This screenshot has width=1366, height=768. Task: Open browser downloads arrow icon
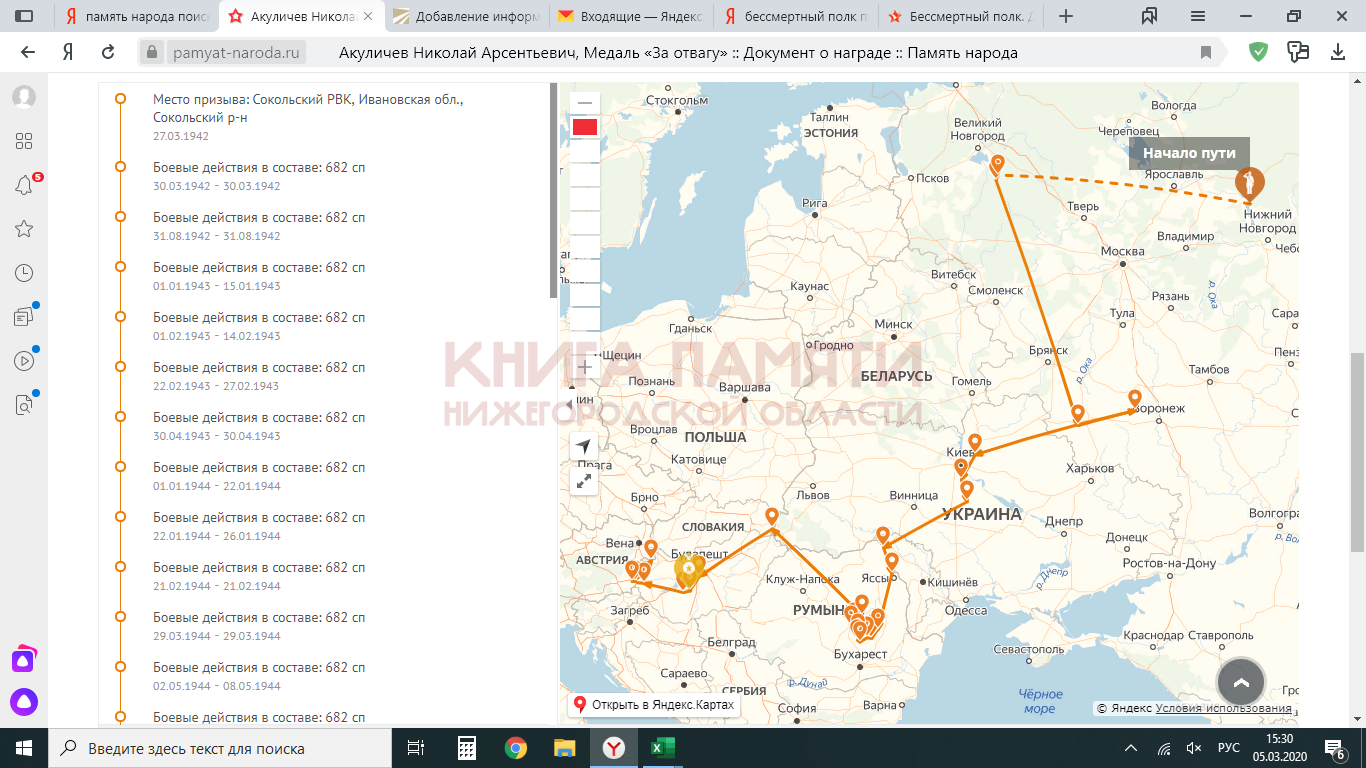click(x=1337, y=52)
